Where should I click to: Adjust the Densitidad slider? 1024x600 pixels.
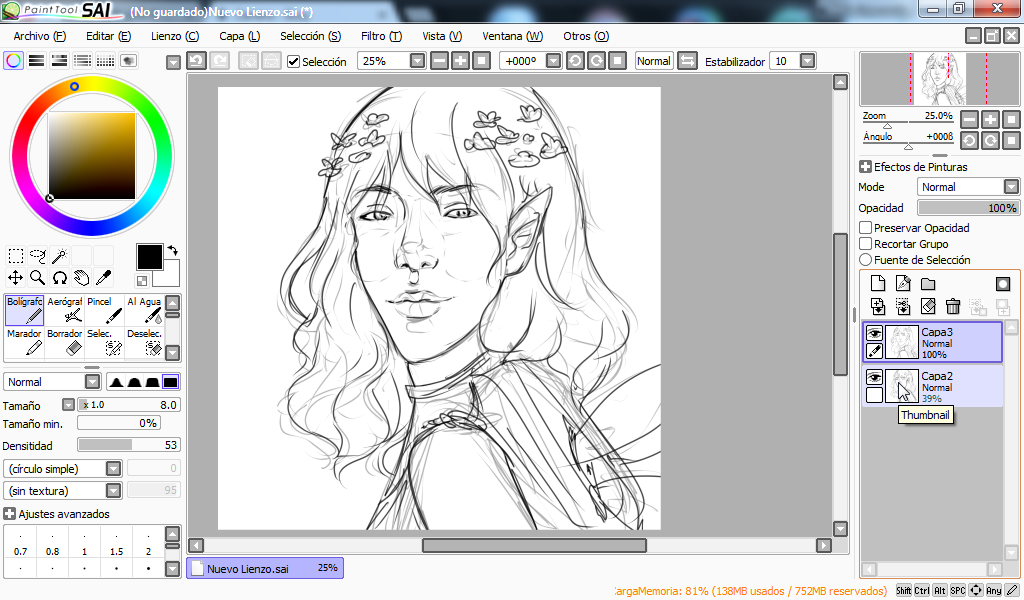(129, 445)
